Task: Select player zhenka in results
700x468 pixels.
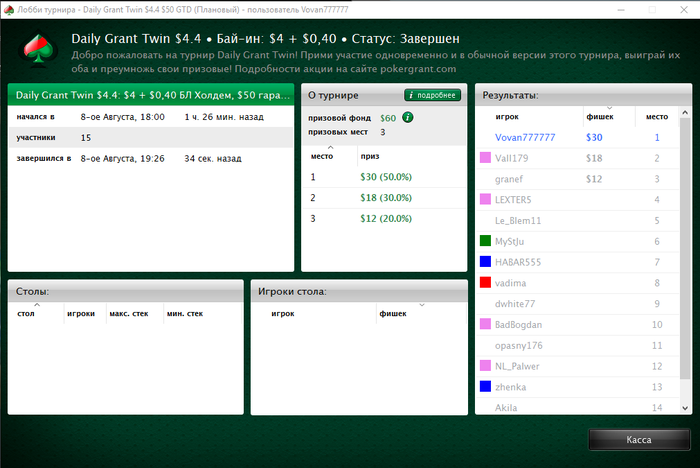Action: (x=578, y=387)
